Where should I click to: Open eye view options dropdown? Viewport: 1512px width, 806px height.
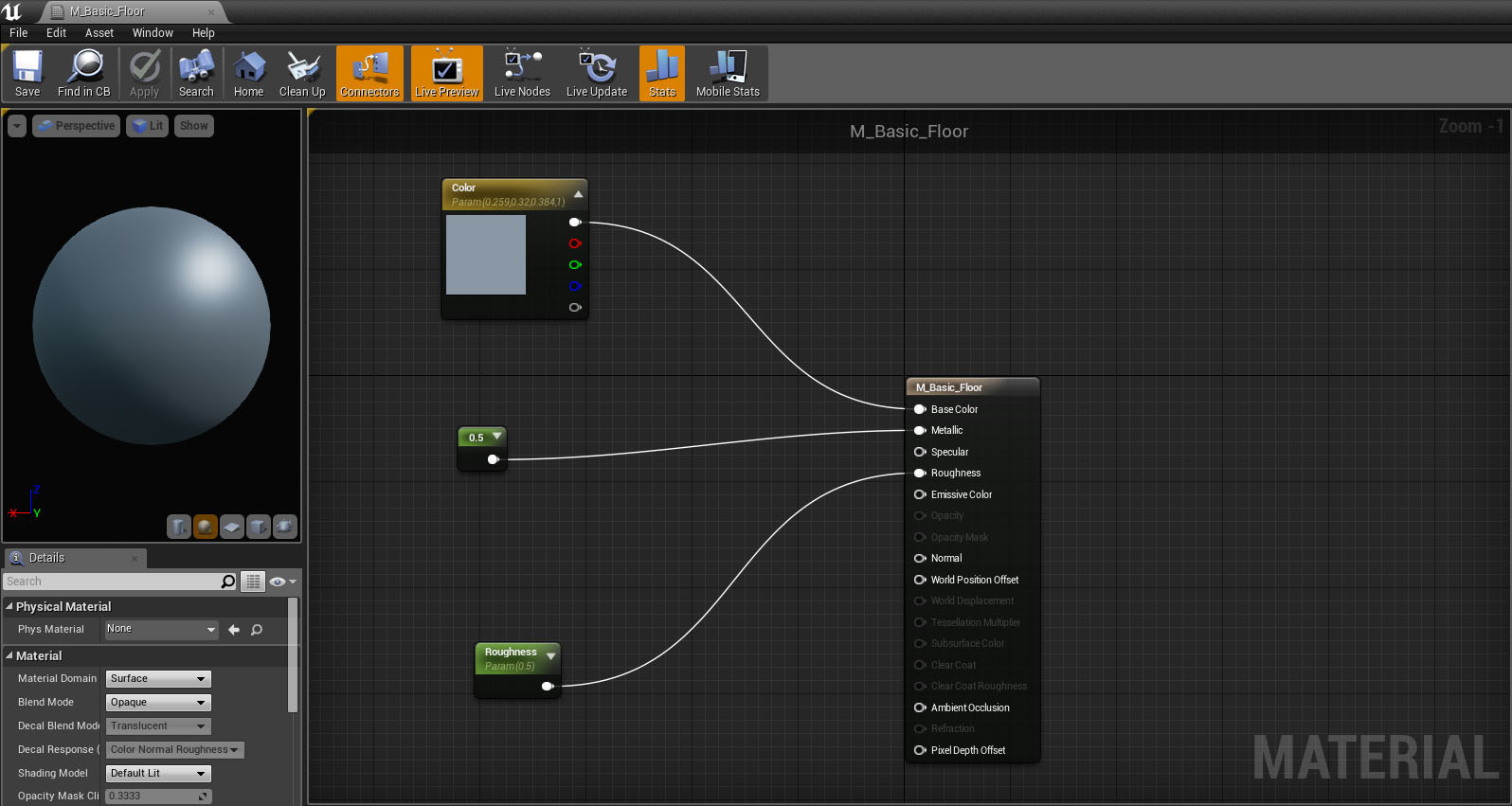pyautogui.click(x=283, y=582)
